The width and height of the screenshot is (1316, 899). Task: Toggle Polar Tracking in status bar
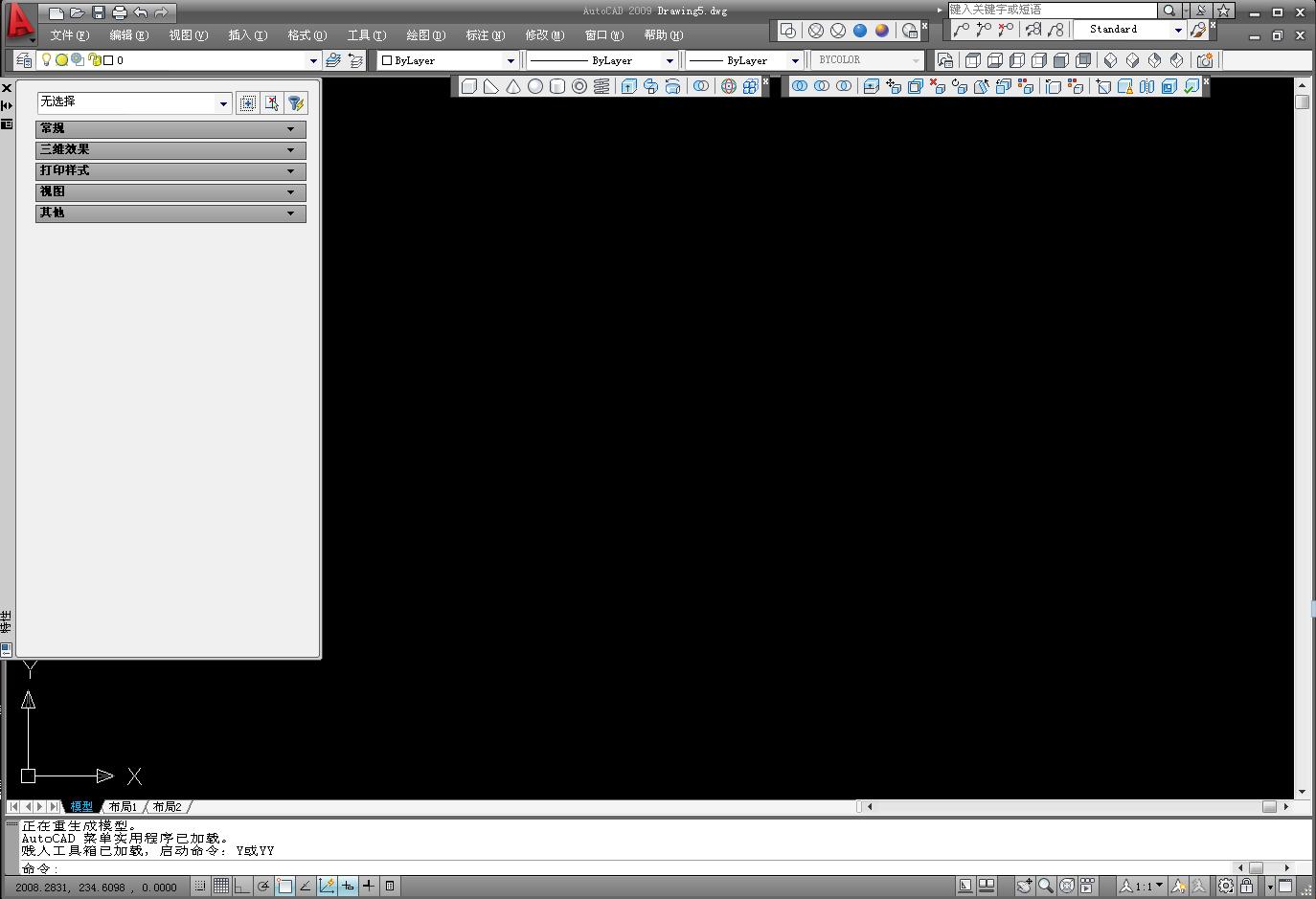[x=263, y=887]
